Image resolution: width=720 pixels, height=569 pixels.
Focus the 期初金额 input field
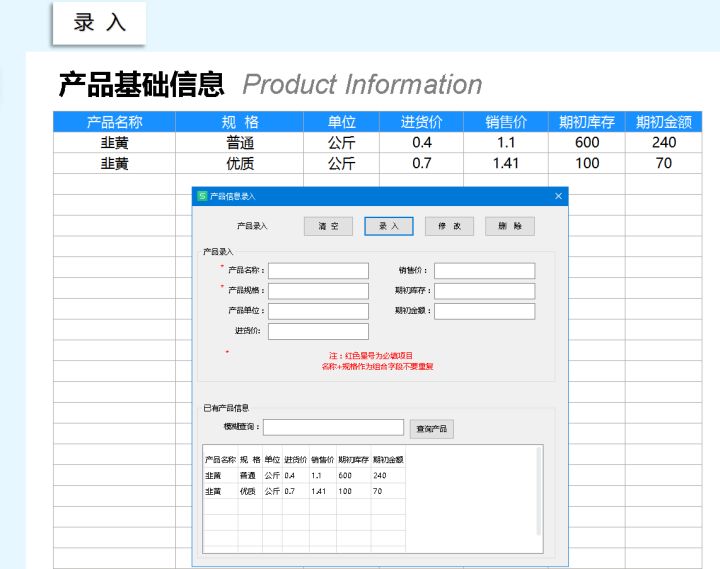(484, 311)
